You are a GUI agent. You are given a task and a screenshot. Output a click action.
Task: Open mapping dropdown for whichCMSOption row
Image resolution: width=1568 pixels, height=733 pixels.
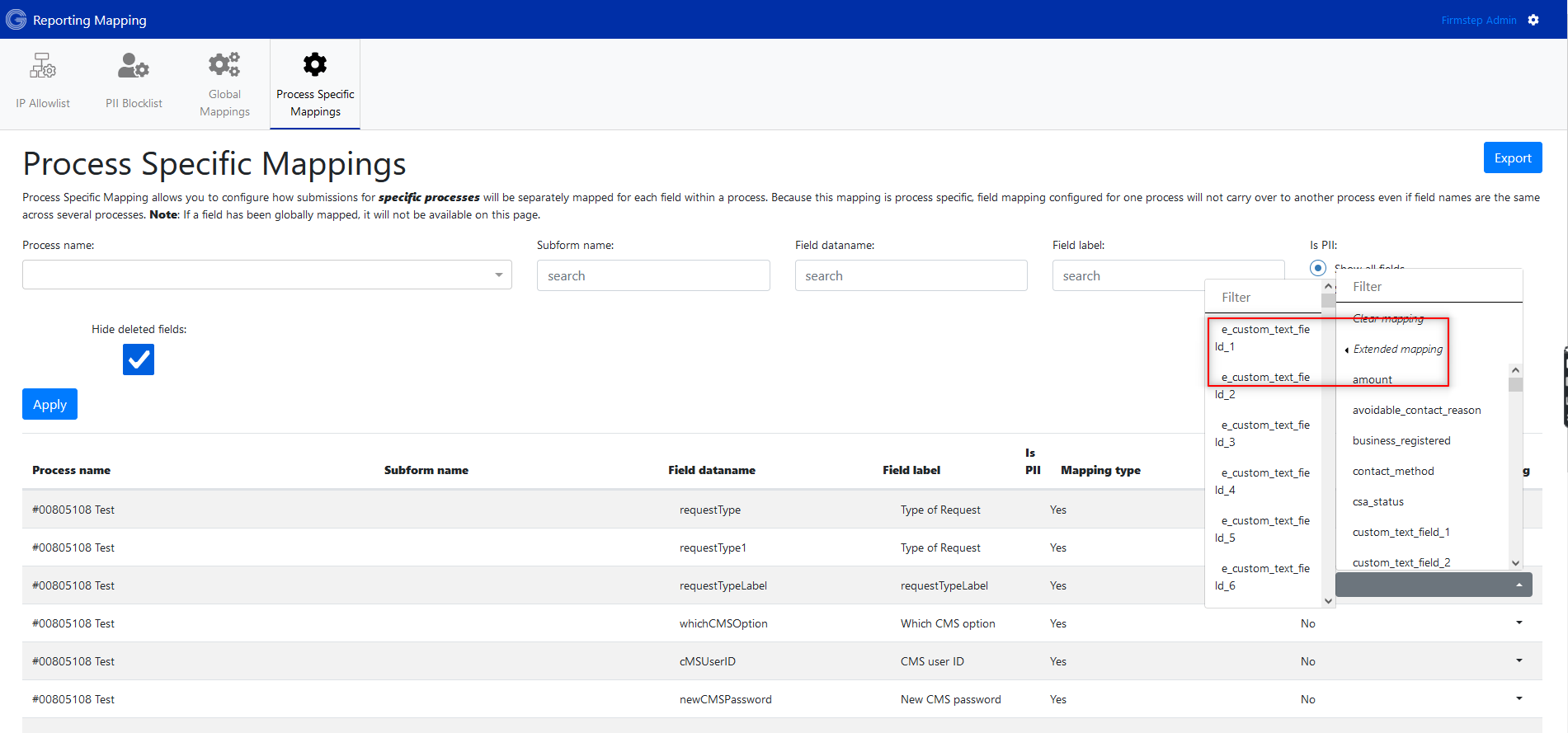pos(1519,623)
